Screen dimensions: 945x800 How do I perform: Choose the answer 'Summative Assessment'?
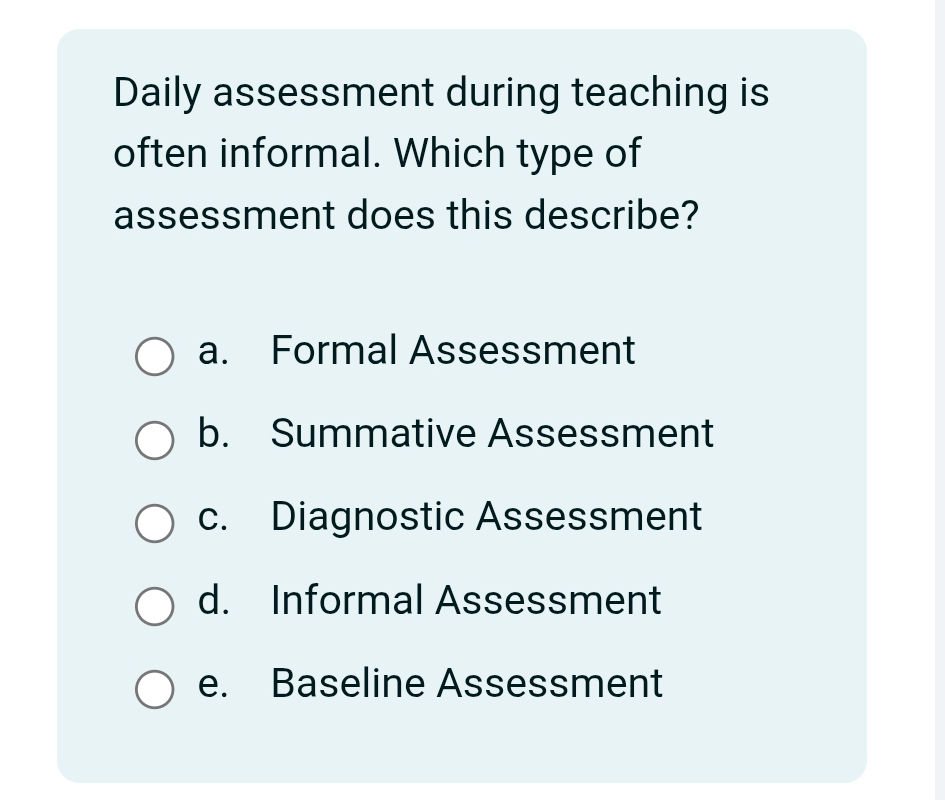click(x=492, y=434)
